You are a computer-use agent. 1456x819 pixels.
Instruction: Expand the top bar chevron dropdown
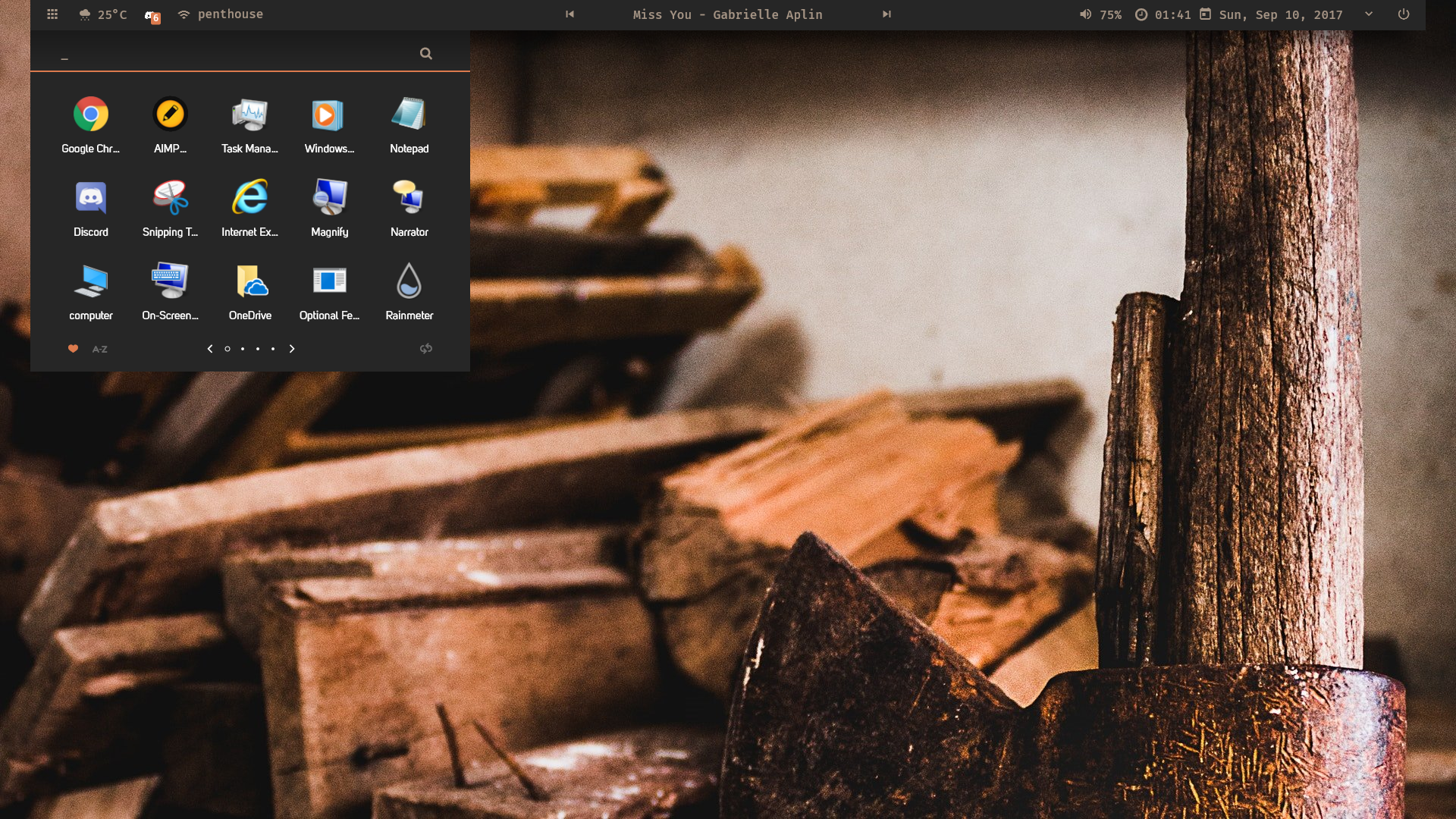(1369, 14)
